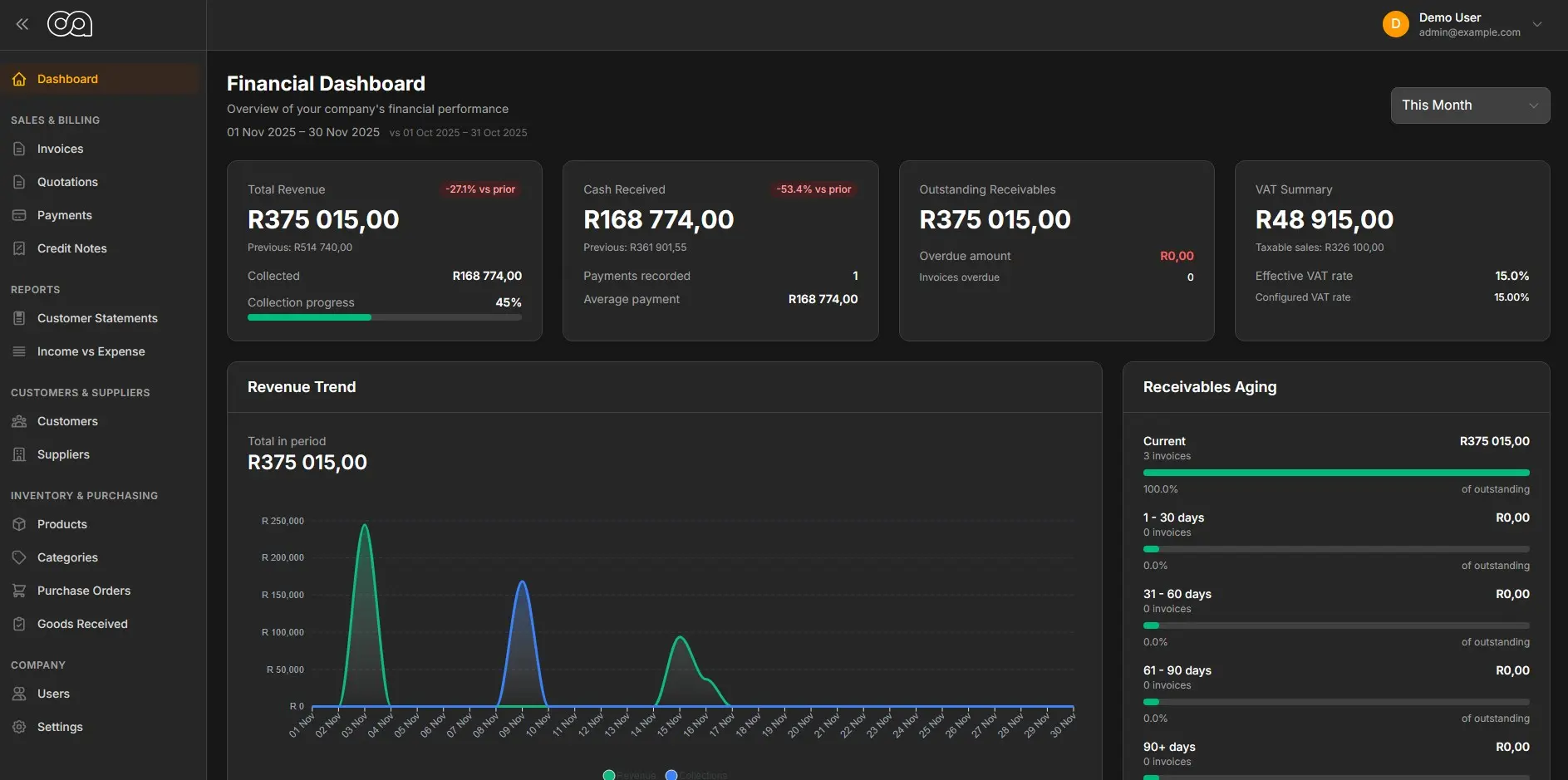Click the Payments icon
1568x780 pixels.
click(x=19, y=214)
